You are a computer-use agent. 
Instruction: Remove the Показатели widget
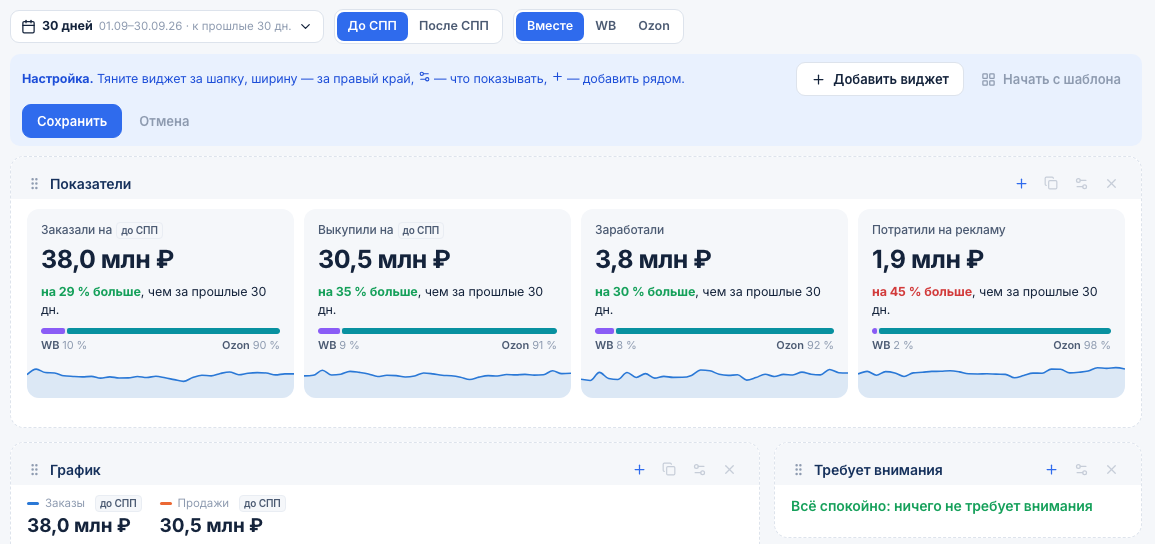coord(1112,184)
